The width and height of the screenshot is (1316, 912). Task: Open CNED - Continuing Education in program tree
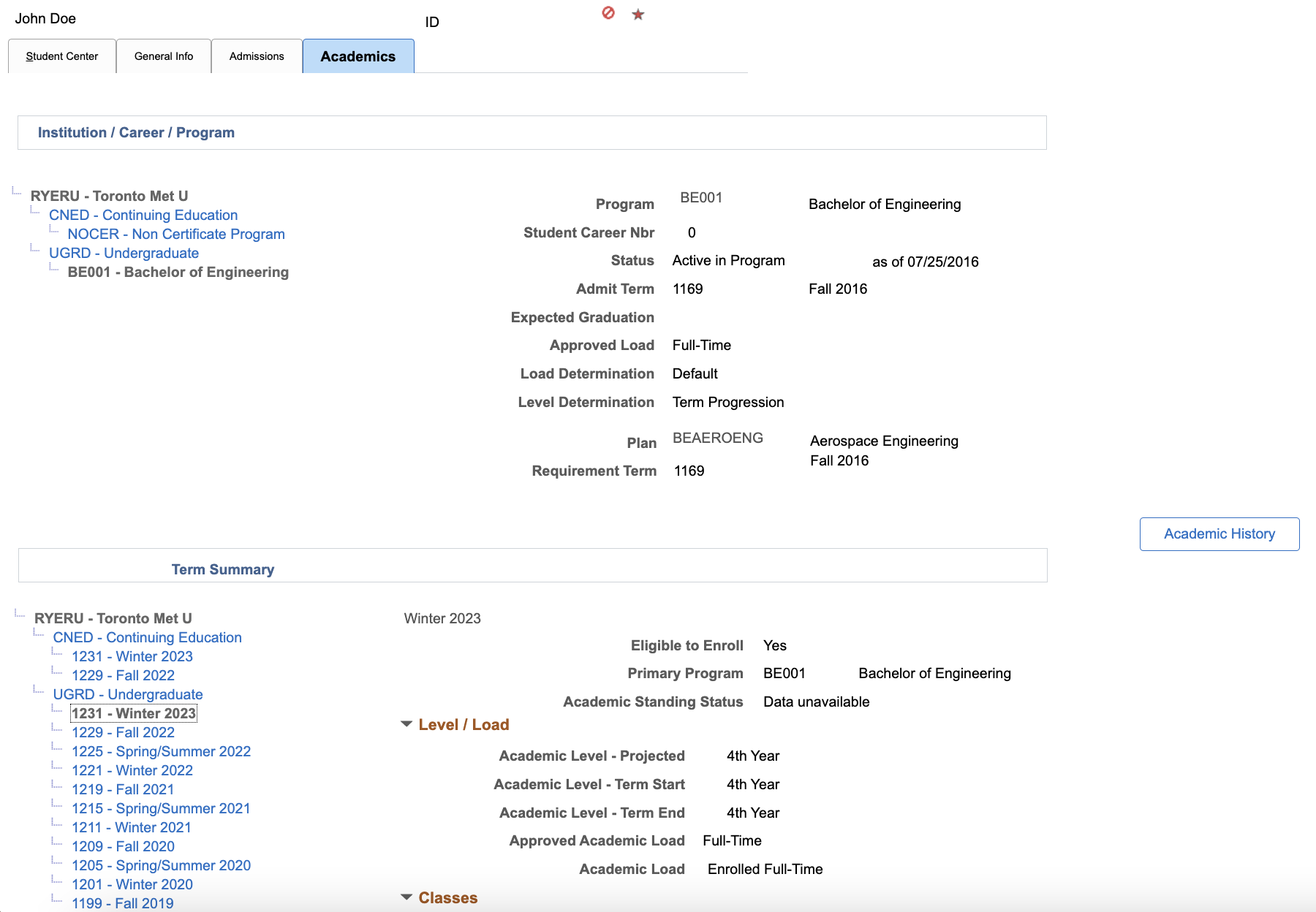tap(143, 215)
